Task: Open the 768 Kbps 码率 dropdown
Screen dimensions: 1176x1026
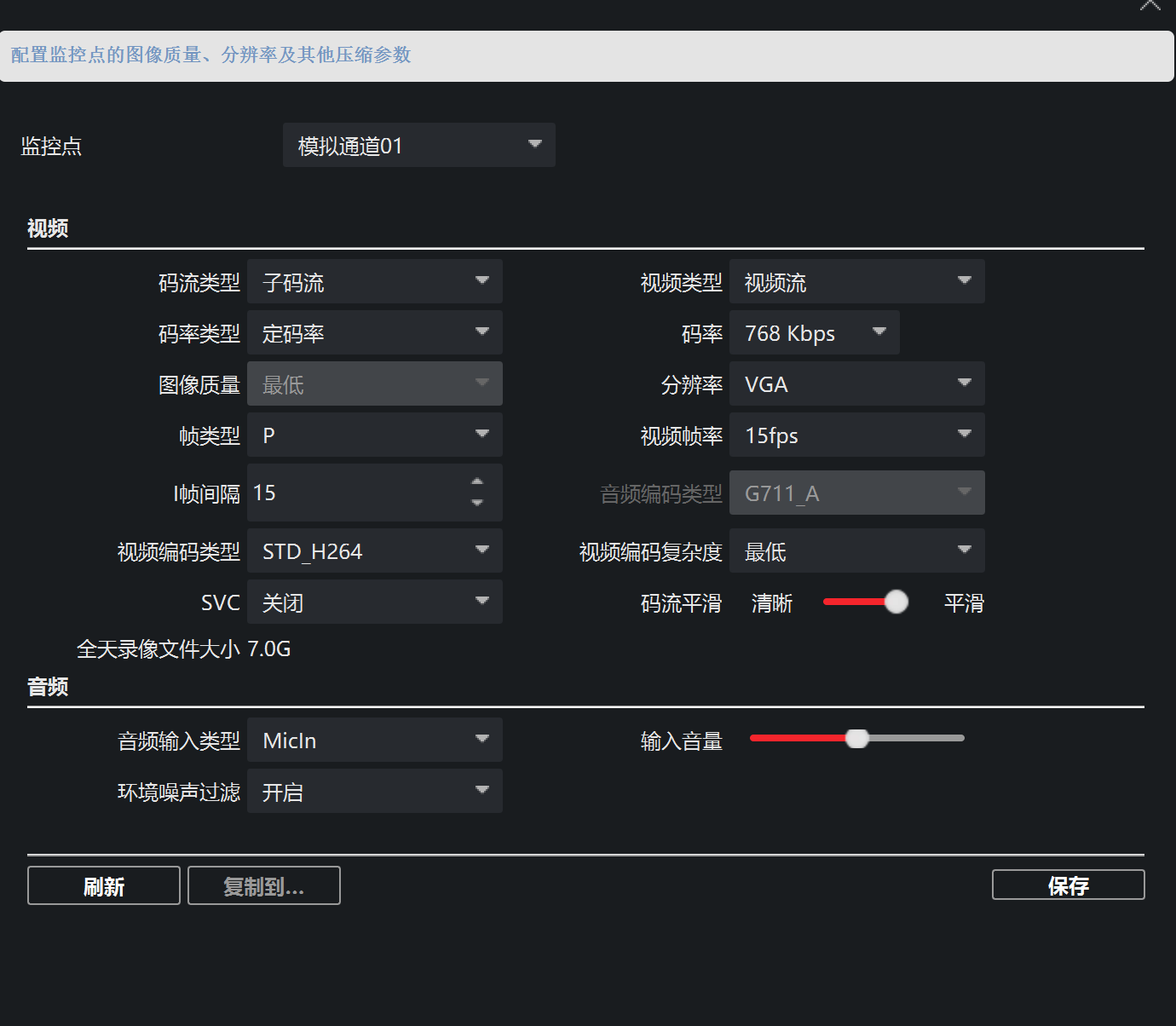Action: [814, 333]
